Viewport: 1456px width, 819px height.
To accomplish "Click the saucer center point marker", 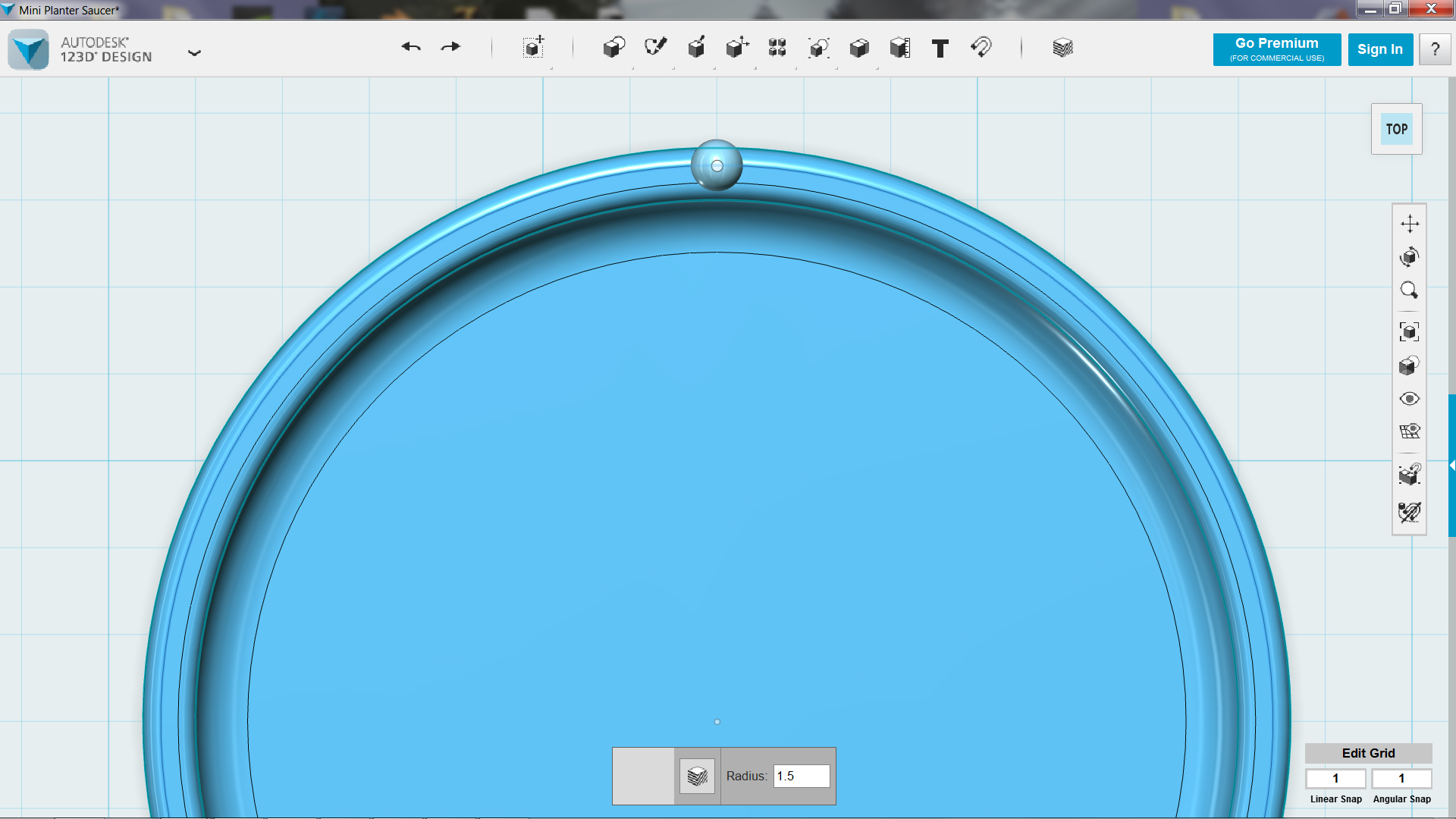I will tap(717, 722).
